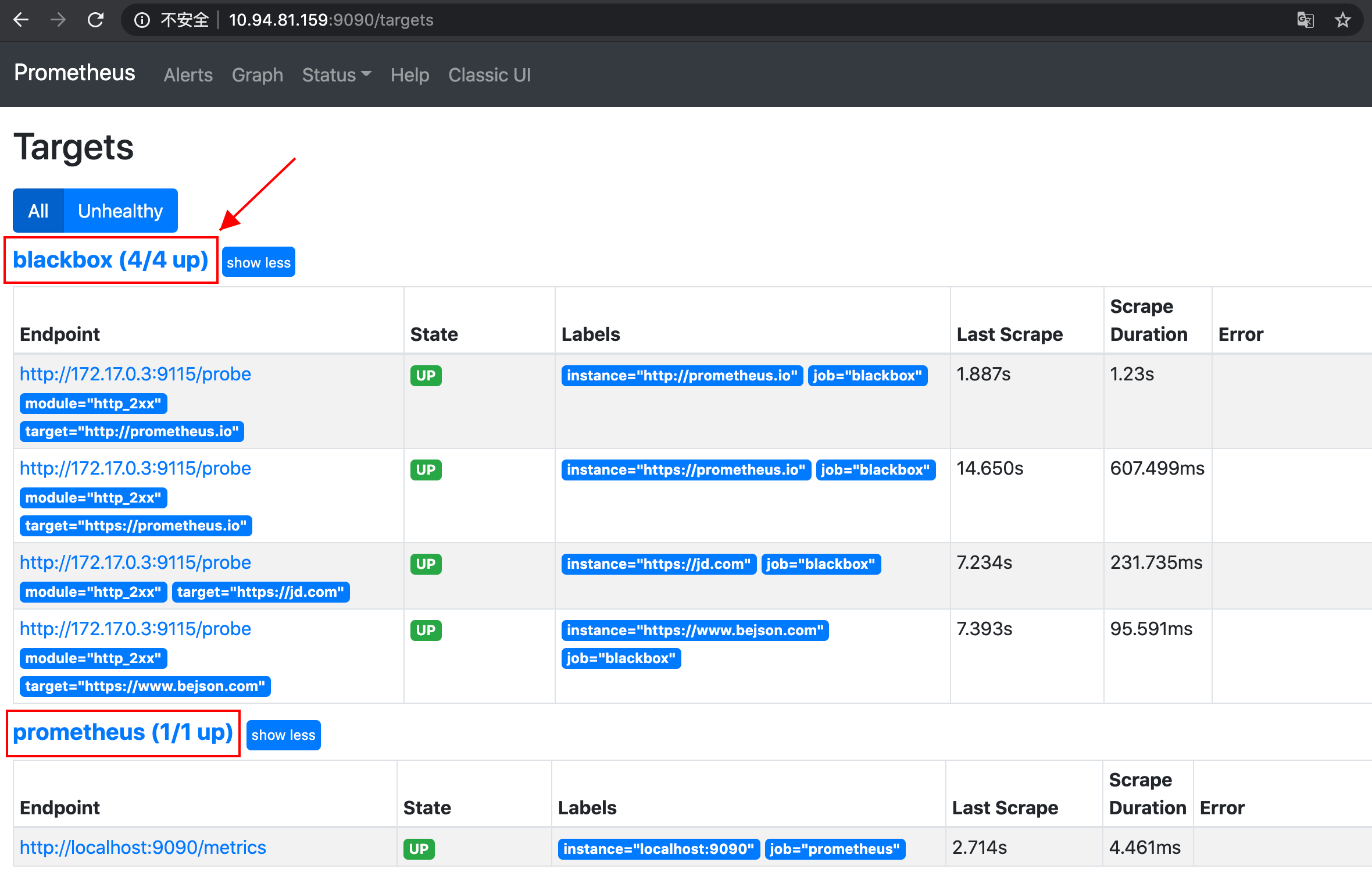This screenshot has width=1372, height=869.
Task: Click the site info icon in address bar
Action: (141, 20)
